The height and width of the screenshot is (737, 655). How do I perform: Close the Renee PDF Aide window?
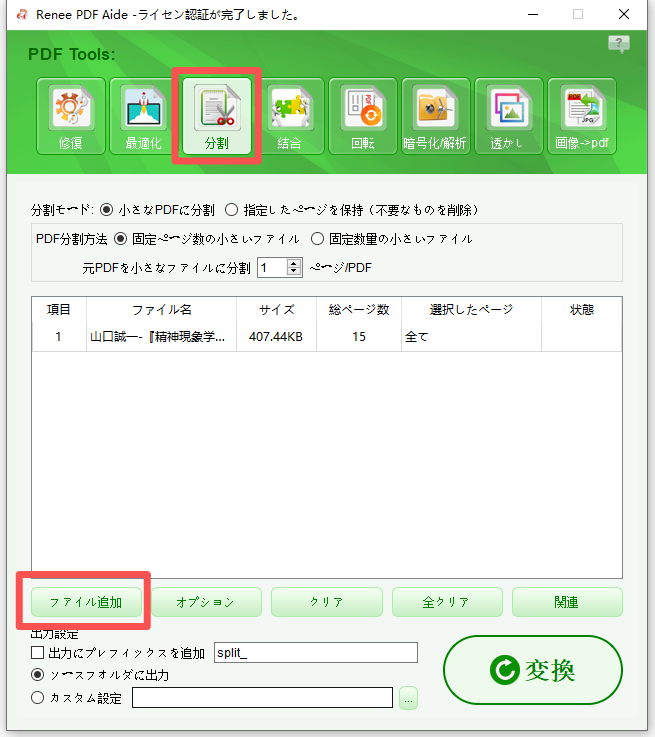click(624, 15)
